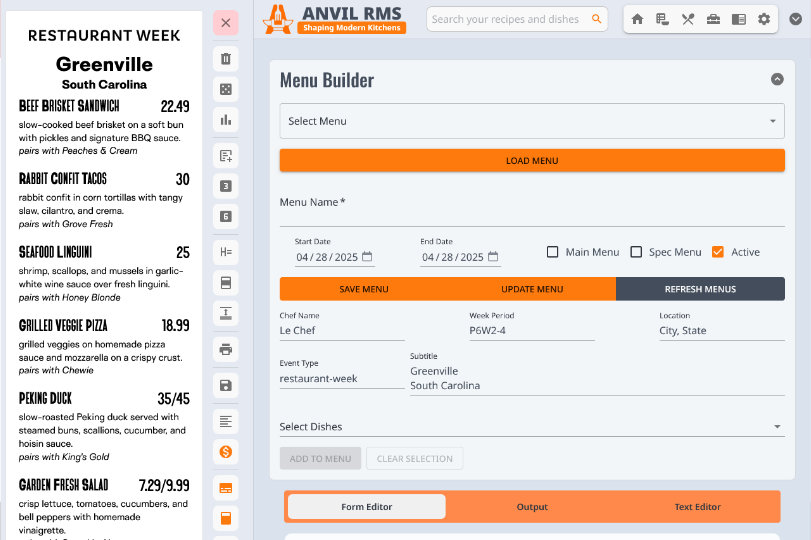The image size is (811, 540).
Task: Click the floppy disk save icon
Action: [x=226, y=385]
